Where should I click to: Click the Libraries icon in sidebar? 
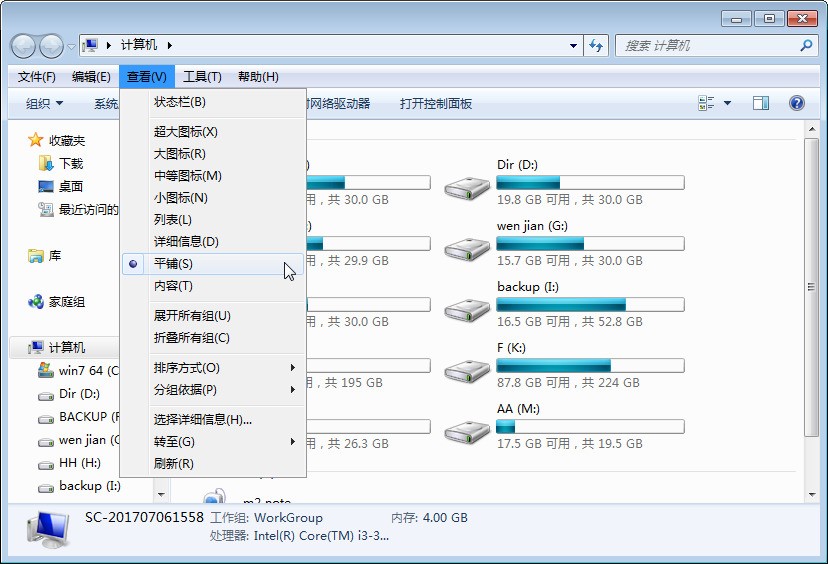click(x=35, y=256)
